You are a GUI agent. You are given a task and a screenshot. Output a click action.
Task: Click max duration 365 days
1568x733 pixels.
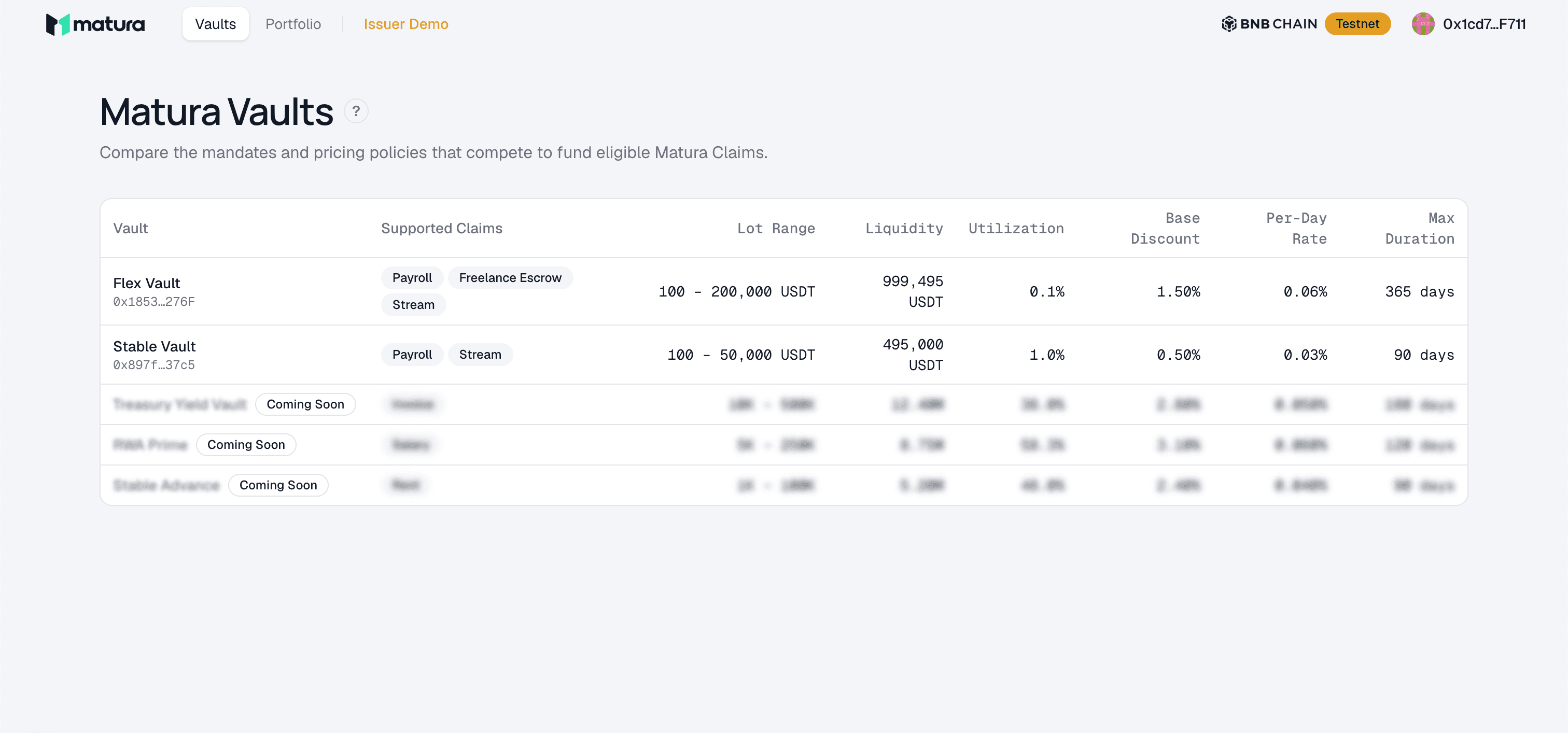pos(1420,291)
